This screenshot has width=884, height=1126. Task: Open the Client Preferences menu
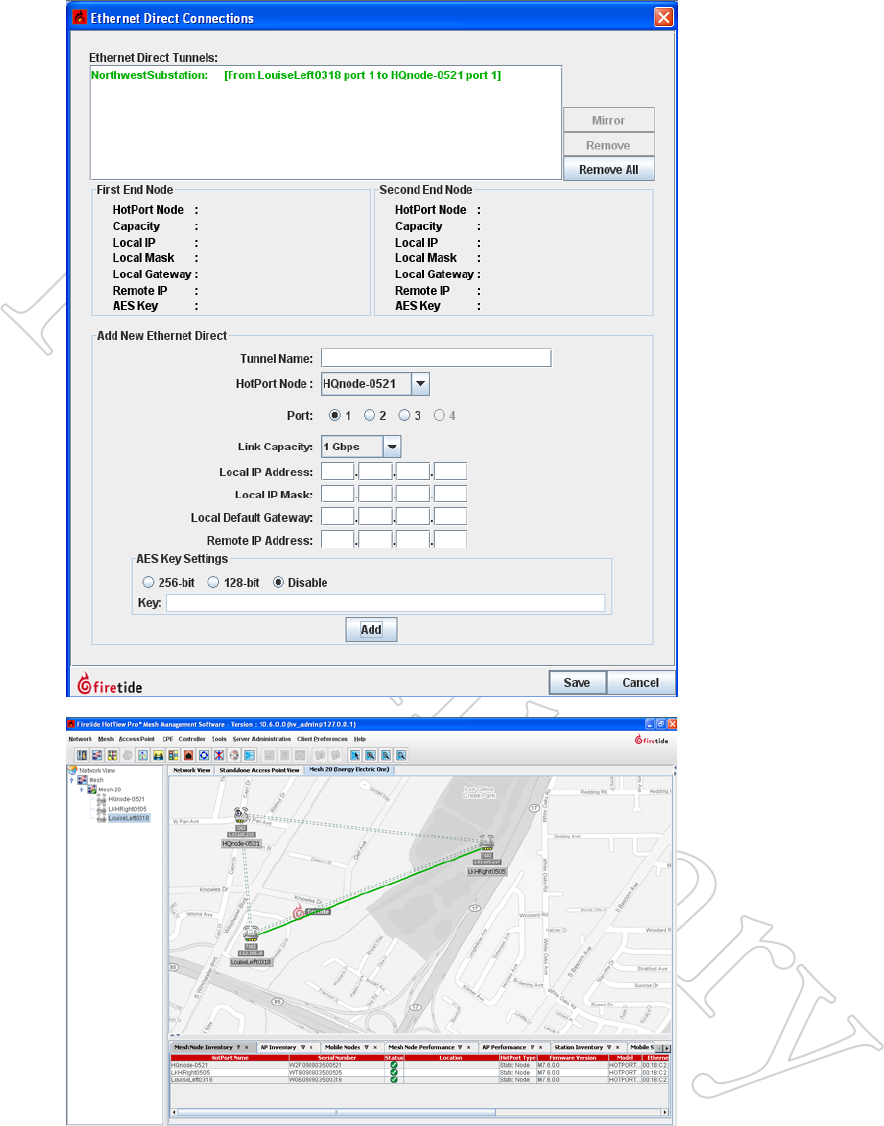pyautogui.click(x=322, y=739)
